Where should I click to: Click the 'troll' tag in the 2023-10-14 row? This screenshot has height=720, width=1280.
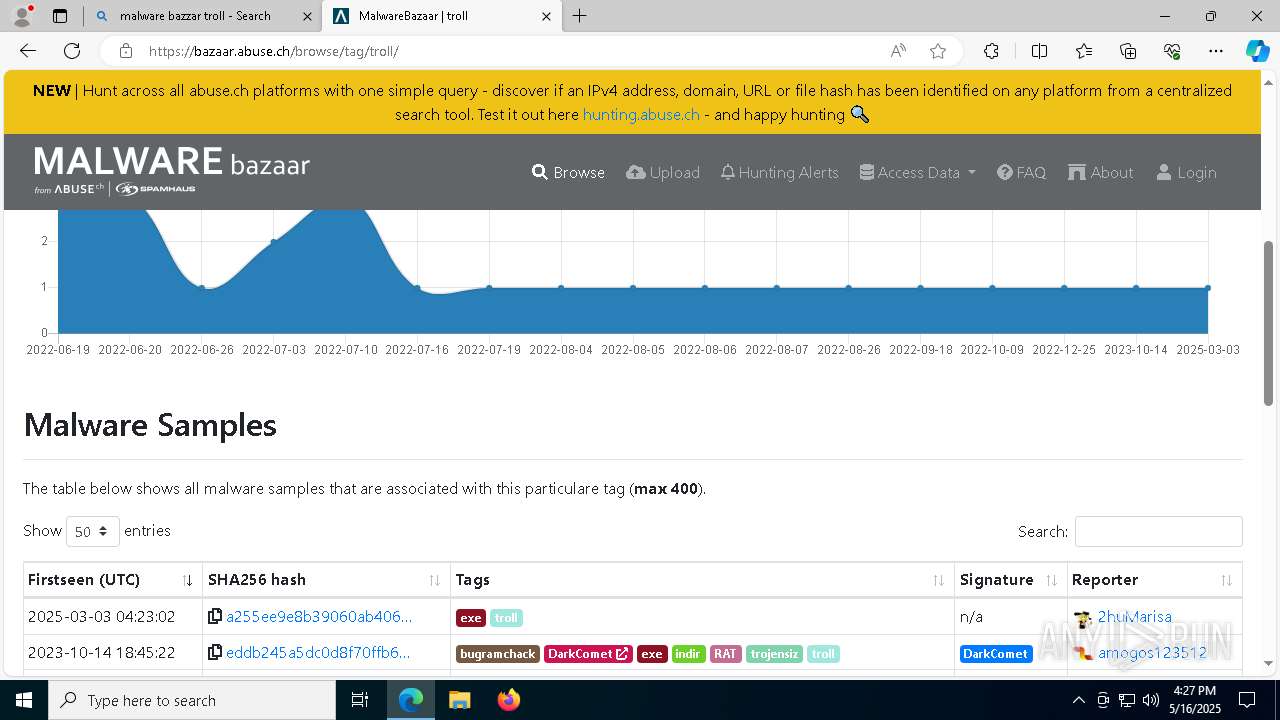tap(823, 654)
